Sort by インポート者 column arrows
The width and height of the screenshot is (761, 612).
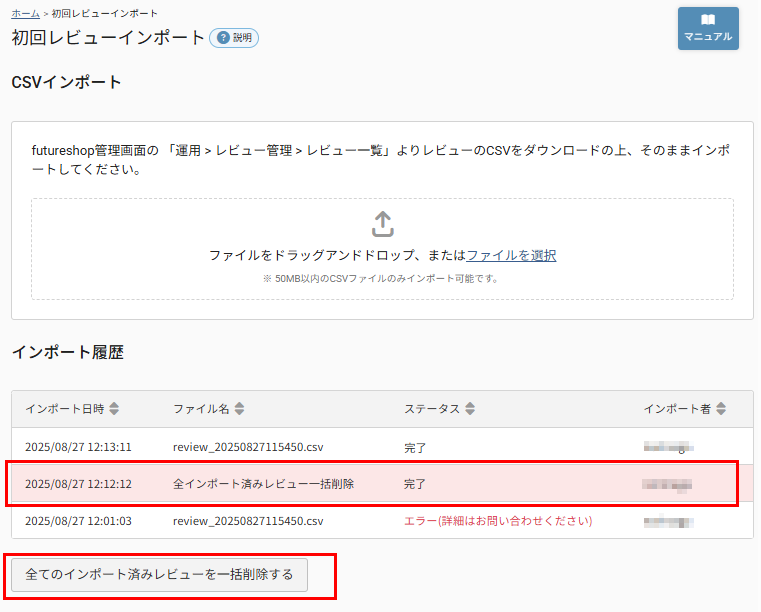tap(721, 409)
